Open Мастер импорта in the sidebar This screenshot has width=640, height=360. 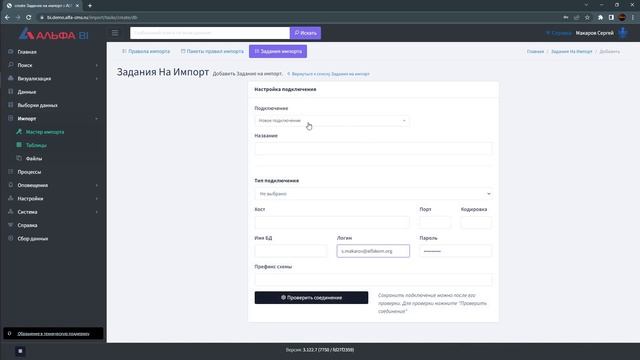pyautogui.click(x=45, y=132)
